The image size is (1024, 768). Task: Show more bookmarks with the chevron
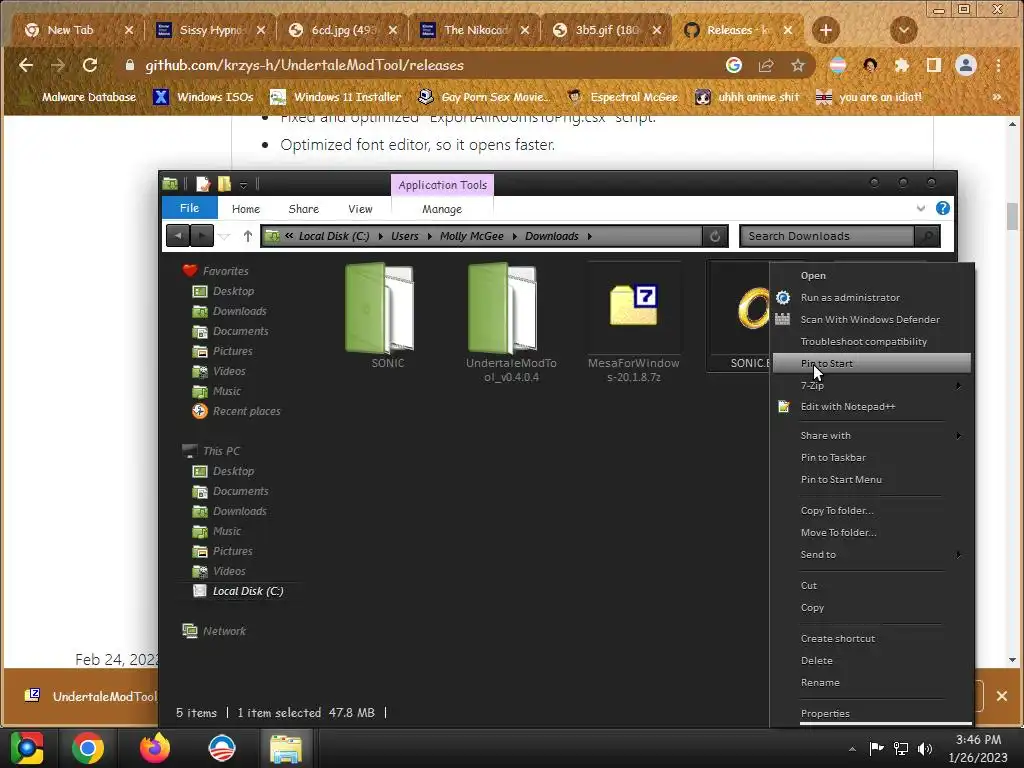pyautogui.click(x=997, y=97)
